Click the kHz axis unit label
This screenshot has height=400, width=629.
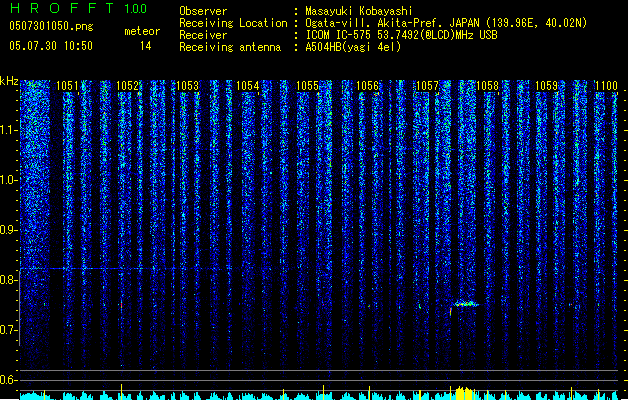click(x=9, y=81)
